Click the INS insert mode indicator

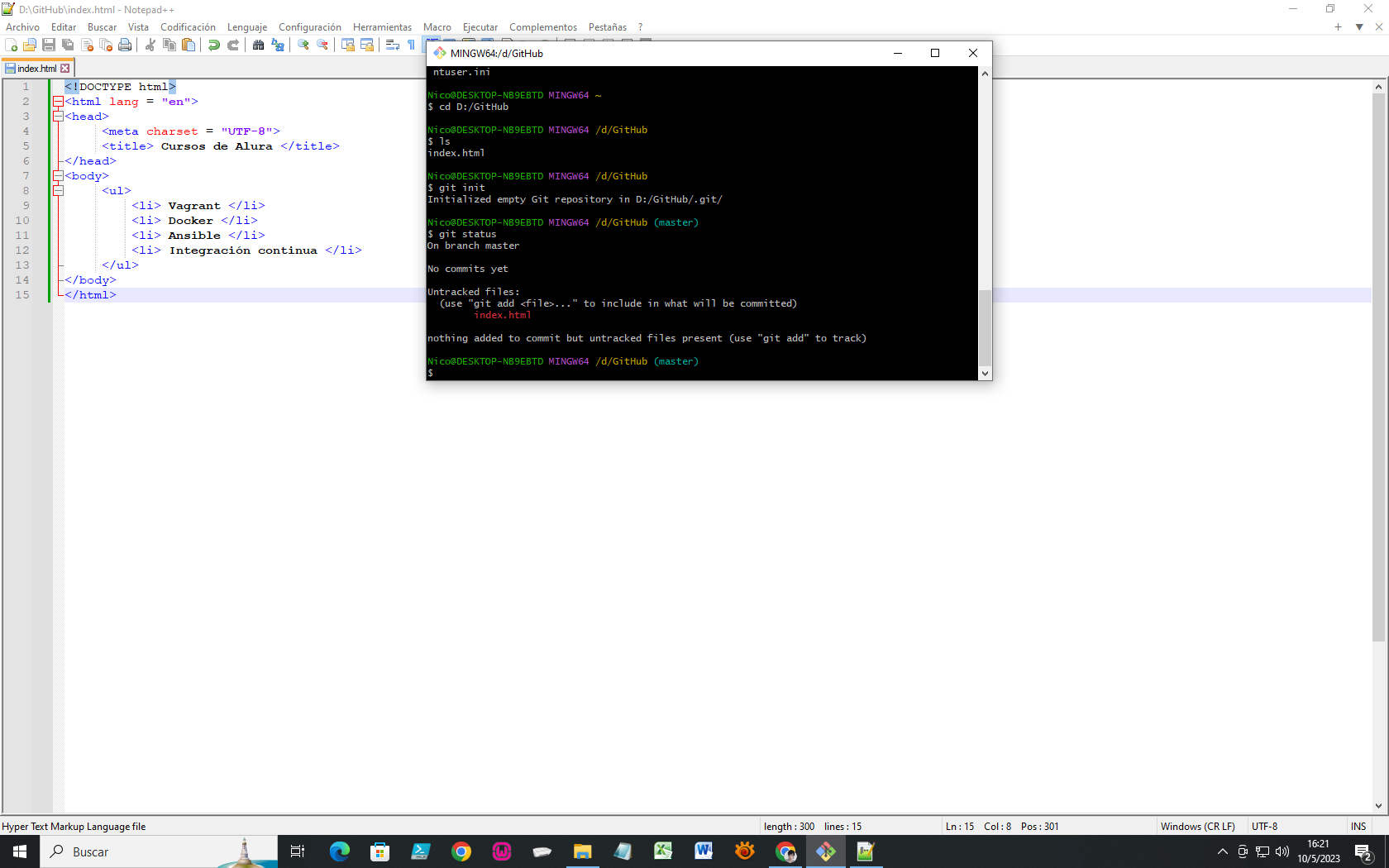pos(1358,827)
